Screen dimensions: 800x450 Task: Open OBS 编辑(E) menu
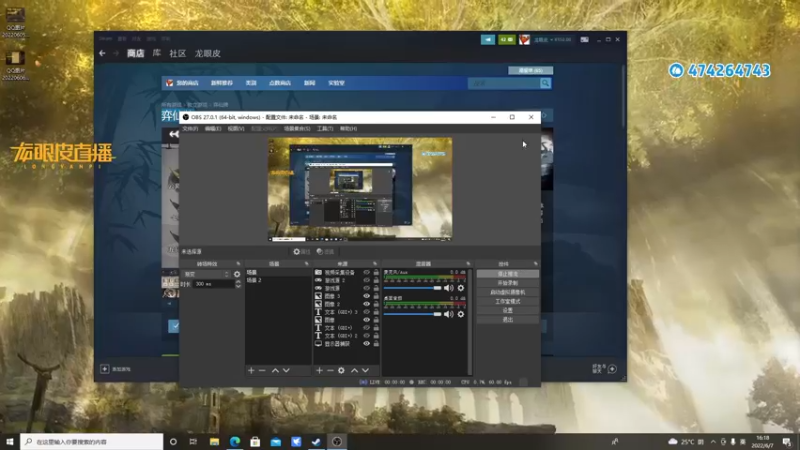pyautogui.click(x=213, y=129)
